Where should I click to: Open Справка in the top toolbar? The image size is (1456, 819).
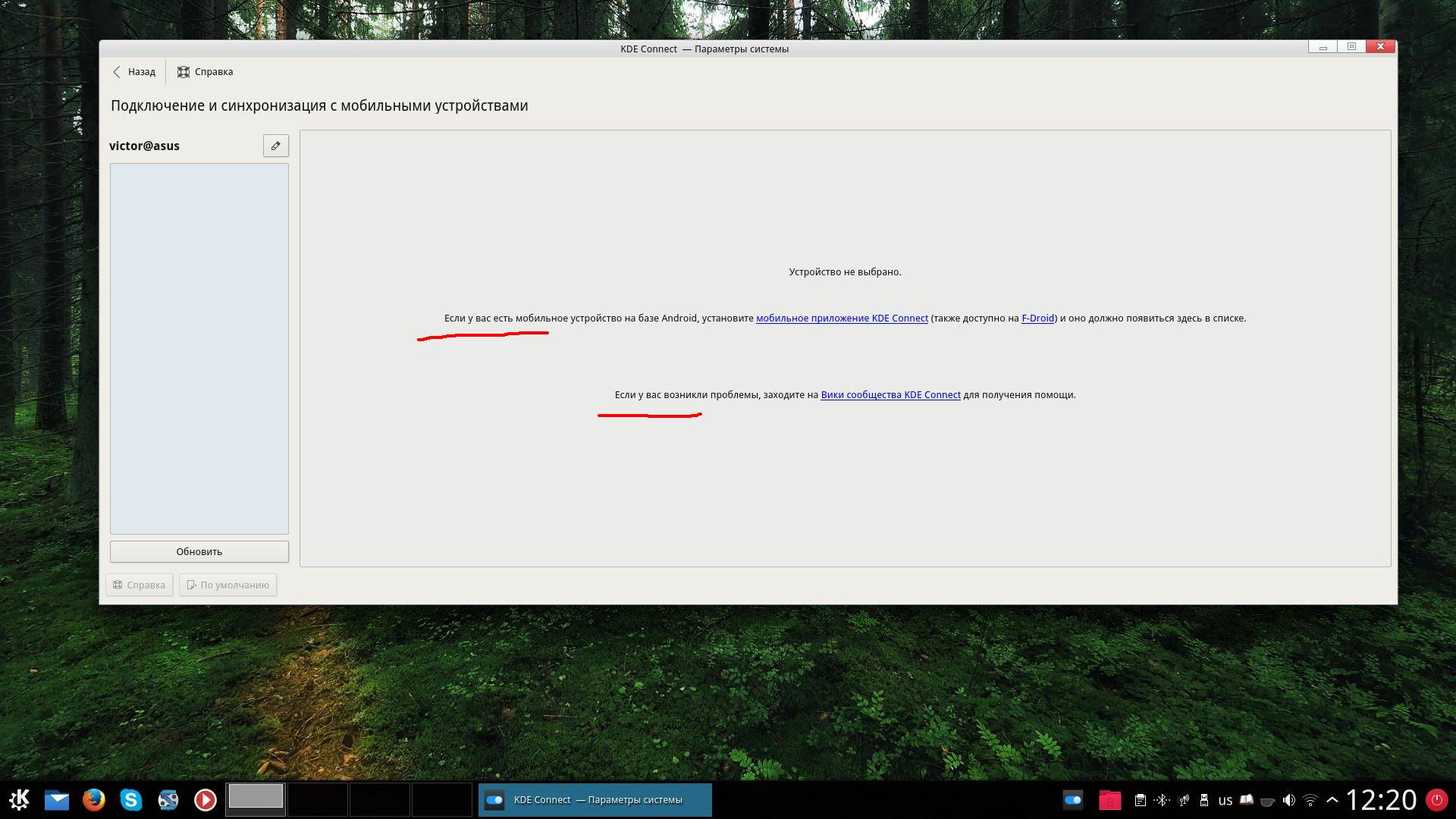(x=206, y=72)
